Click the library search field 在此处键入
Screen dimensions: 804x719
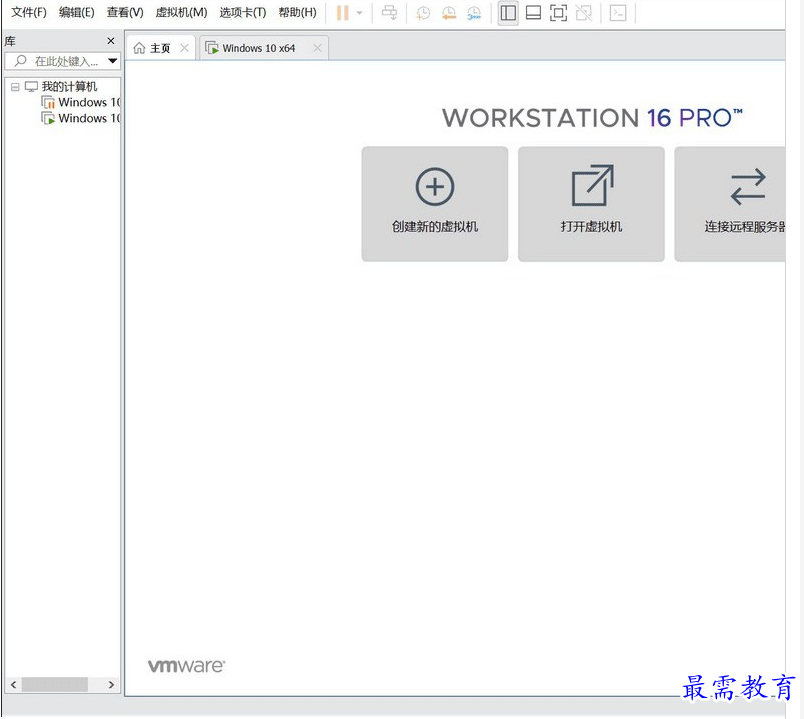(x=61, y=62)
